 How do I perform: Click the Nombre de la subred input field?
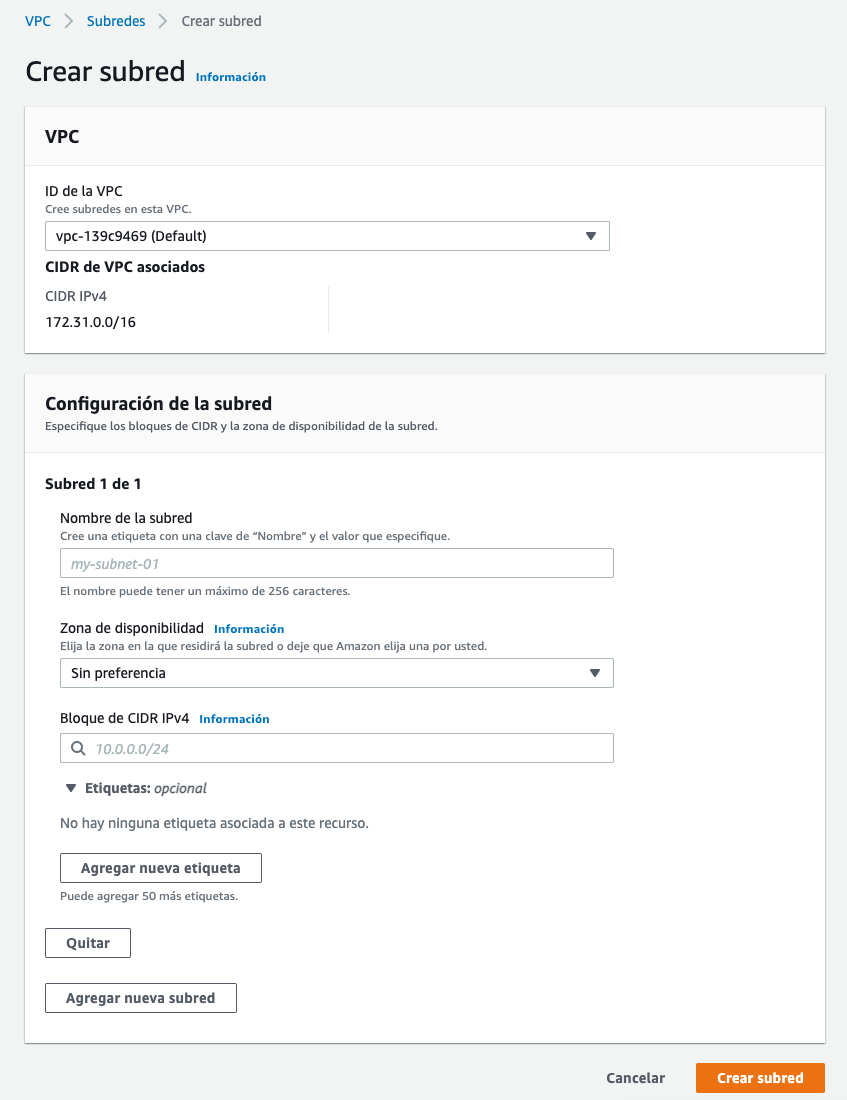tap(337, 563)
